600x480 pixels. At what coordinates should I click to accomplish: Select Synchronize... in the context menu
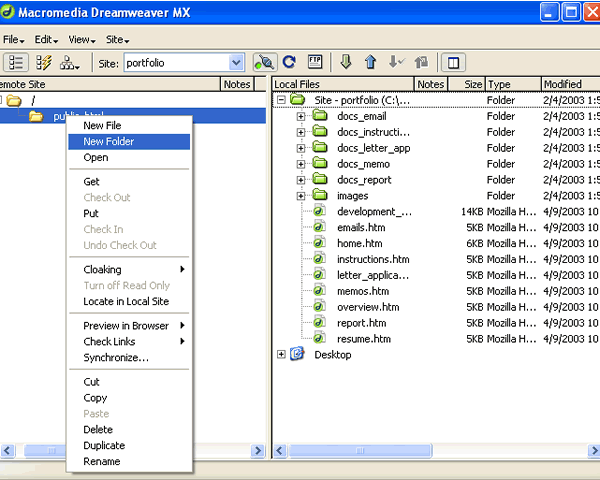tap(115, 358)
